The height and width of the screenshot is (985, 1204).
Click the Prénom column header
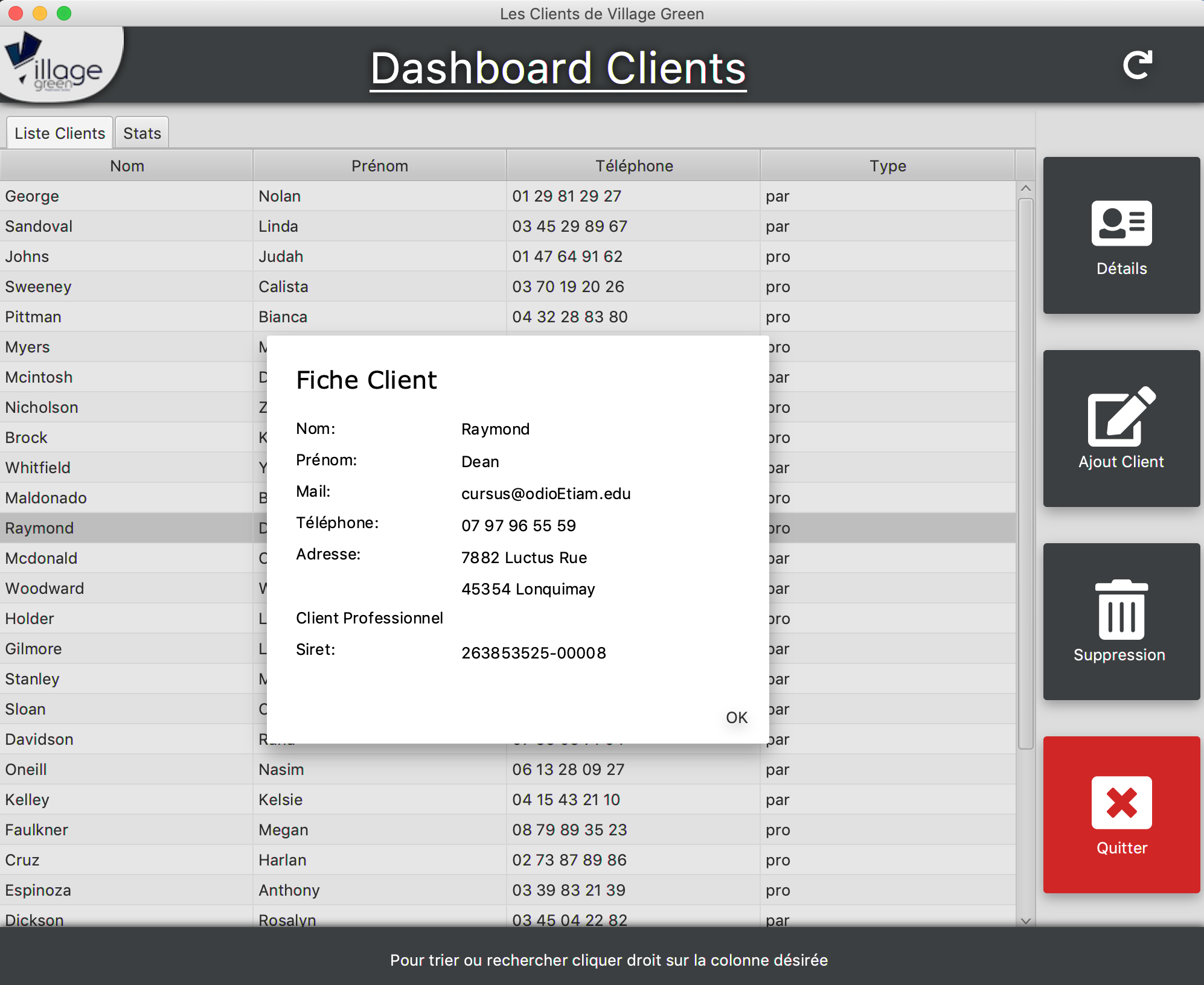380,165
